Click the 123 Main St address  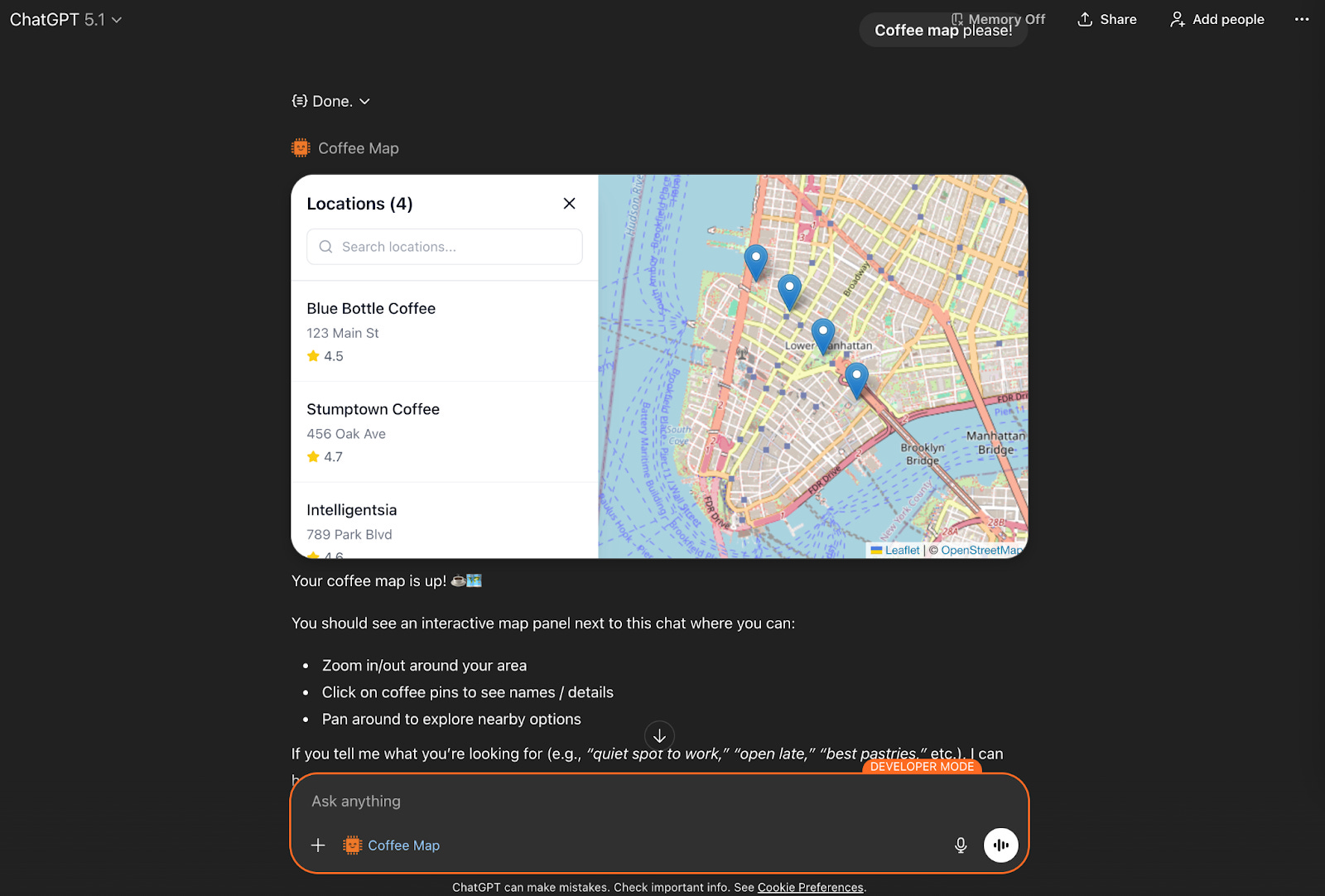[343, 333]
